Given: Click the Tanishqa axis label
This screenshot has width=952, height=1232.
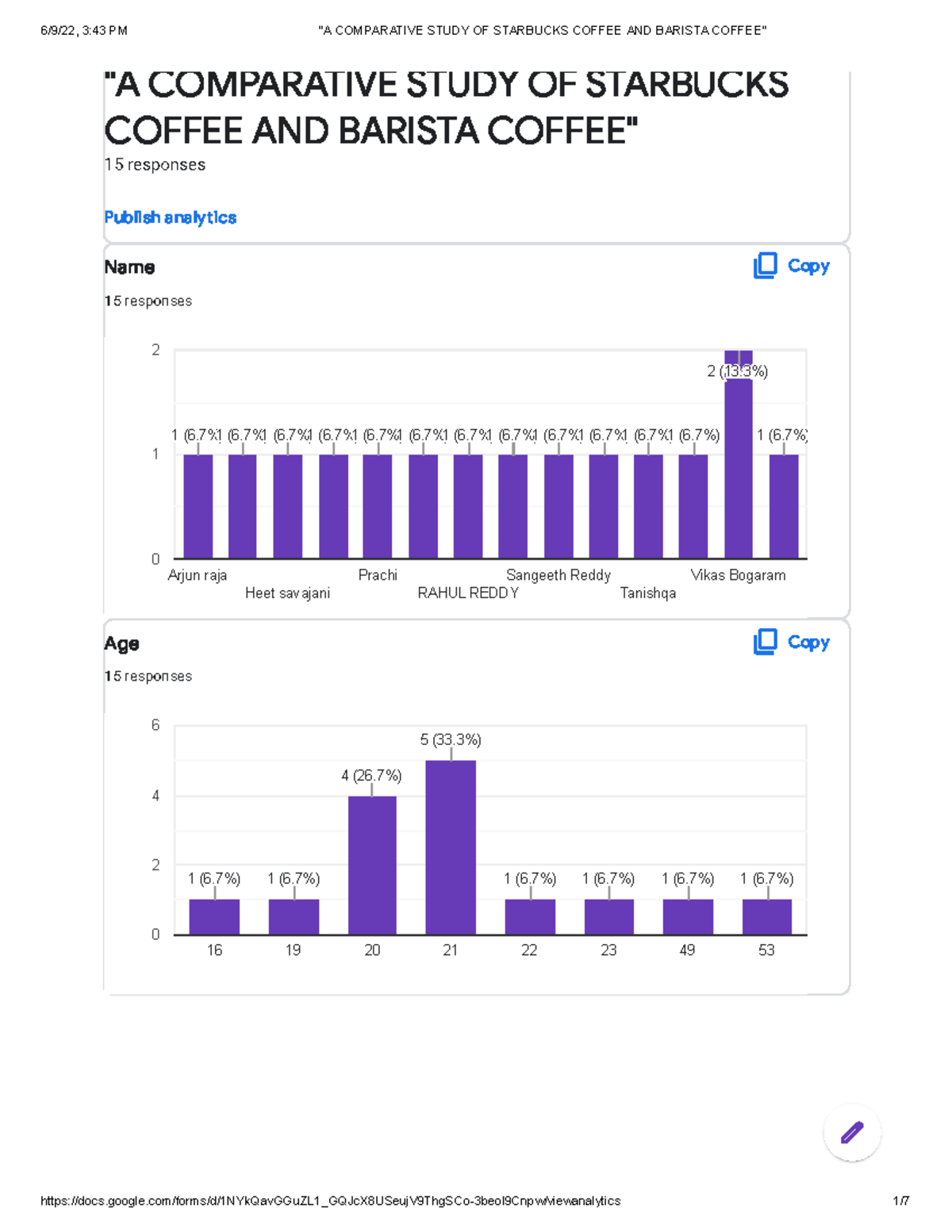Looking at the screenshot, I should (647, 593).
